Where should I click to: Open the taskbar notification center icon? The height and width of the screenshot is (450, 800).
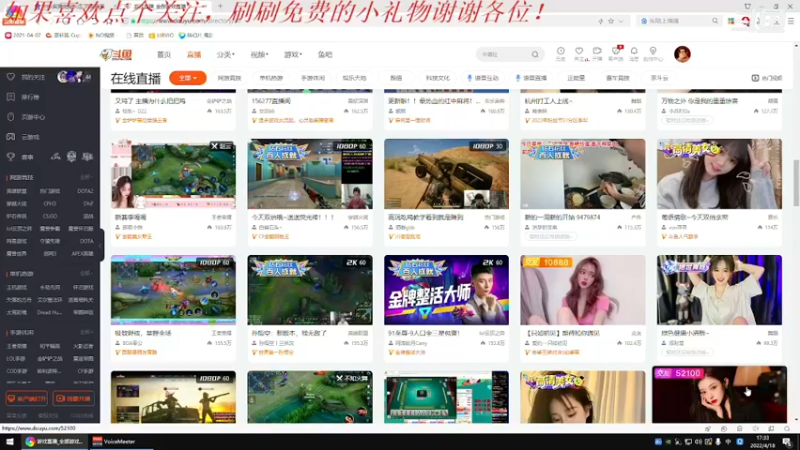pyautogui.click(x=787, y=441)
